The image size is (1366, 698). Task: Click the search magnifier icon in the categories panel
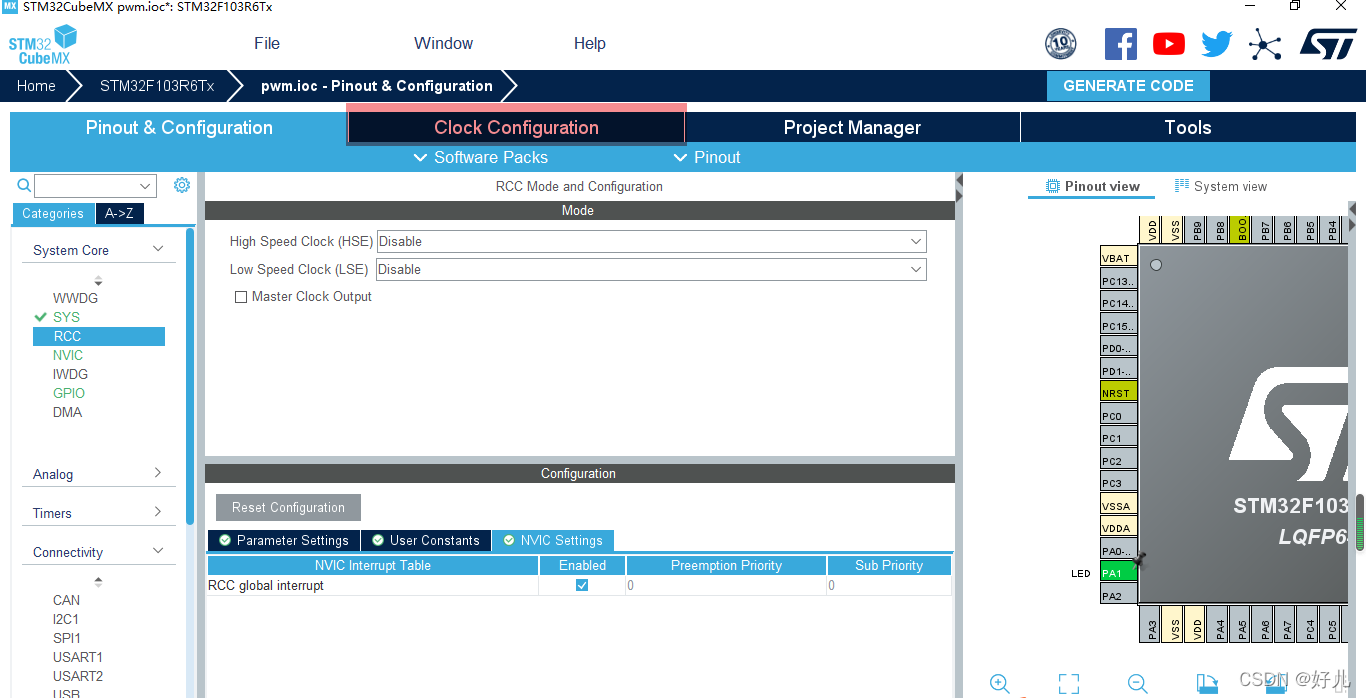(x=24, y=185)
